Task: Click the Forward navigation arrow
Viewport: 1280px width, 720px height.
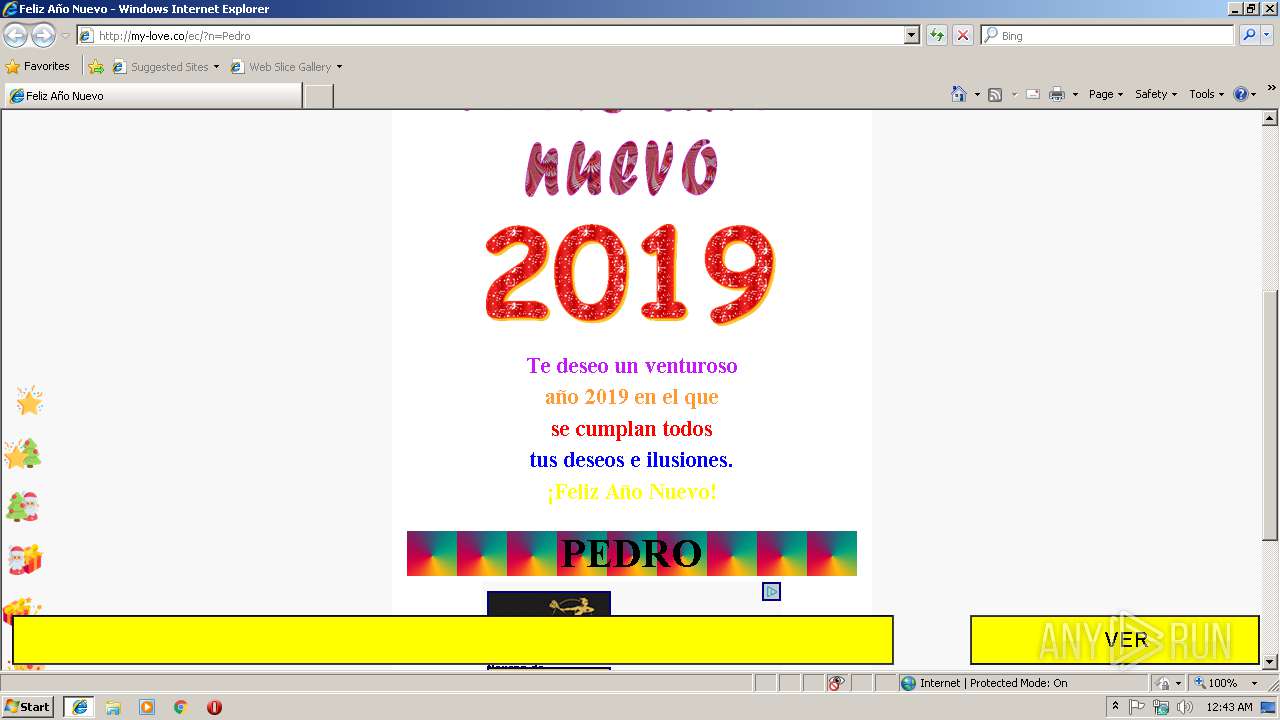Action: coord(43,36)
